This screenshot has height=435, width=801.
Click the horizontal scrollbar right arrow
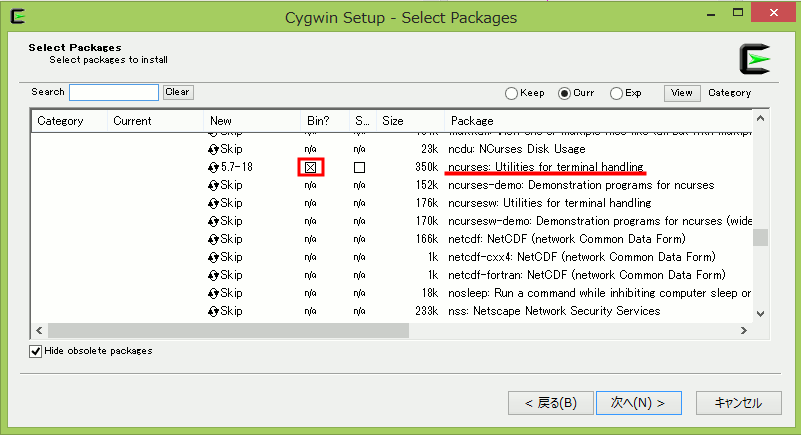coord(744,330)
